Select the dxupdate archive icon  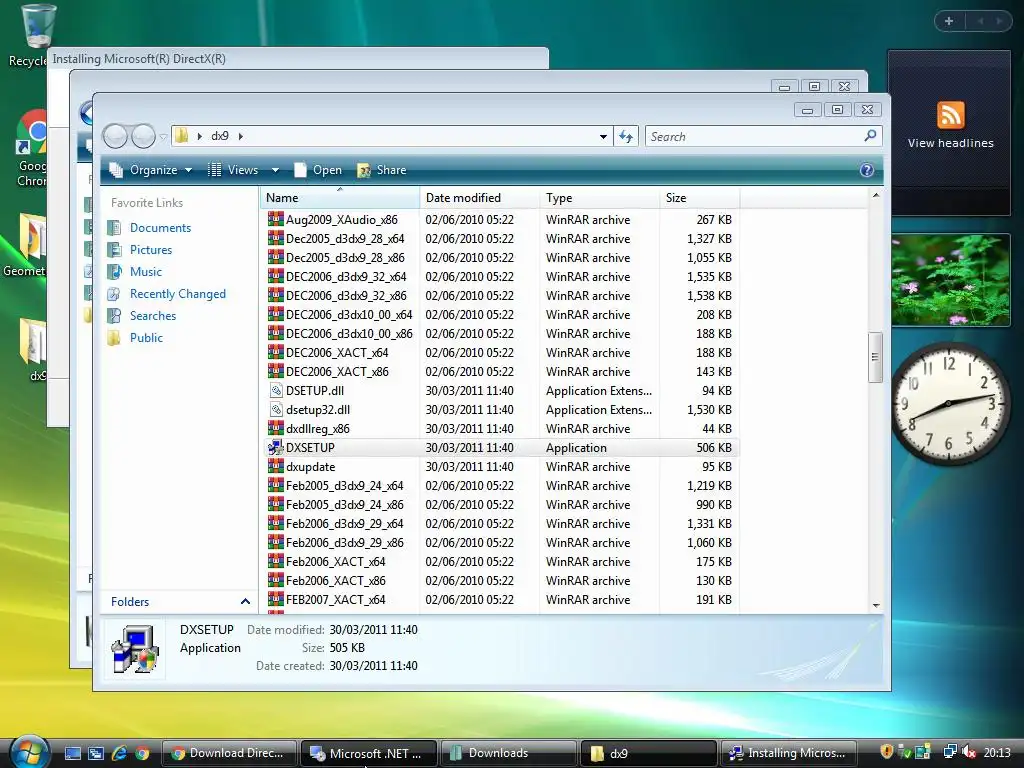point(276,466)
